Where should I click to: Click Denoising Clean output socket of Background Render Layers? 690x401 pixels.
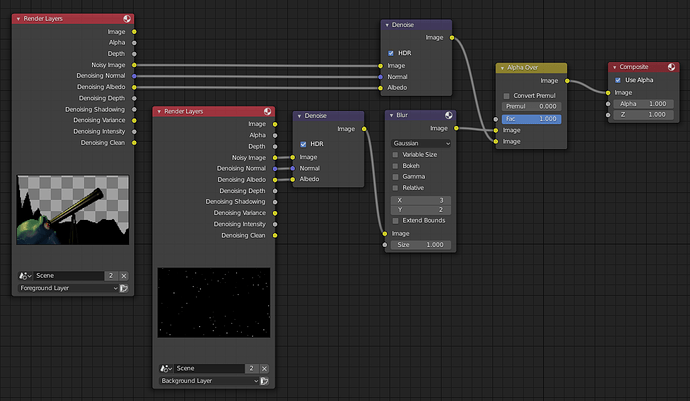tap(275, 235)
